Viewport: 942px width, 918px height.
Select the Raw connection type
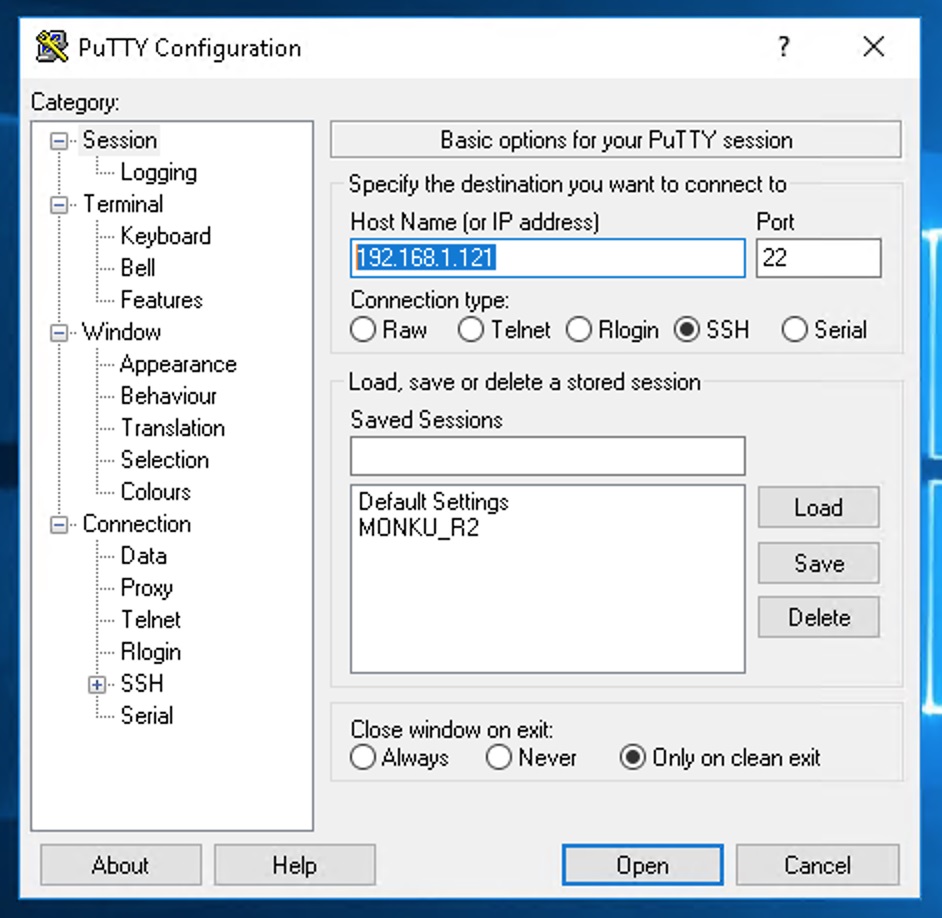point(364,330)
